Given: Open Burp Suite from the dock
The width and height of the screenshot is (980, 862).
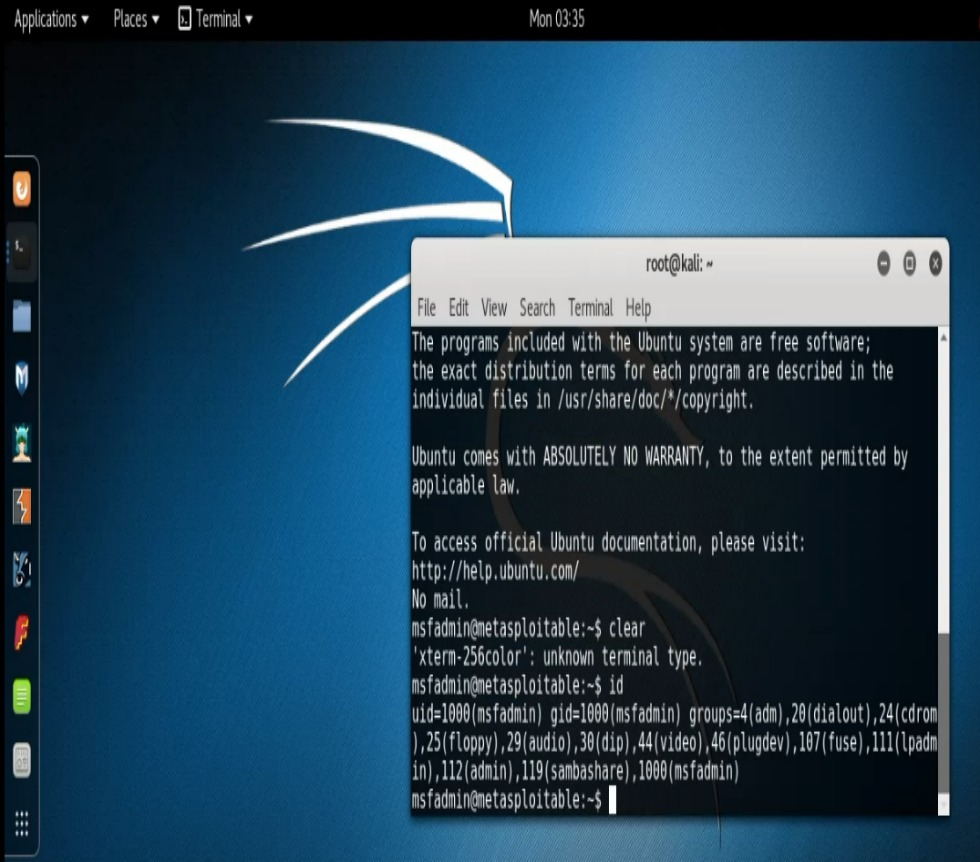Looking at the screenshot, I should [x=22, y=506].
